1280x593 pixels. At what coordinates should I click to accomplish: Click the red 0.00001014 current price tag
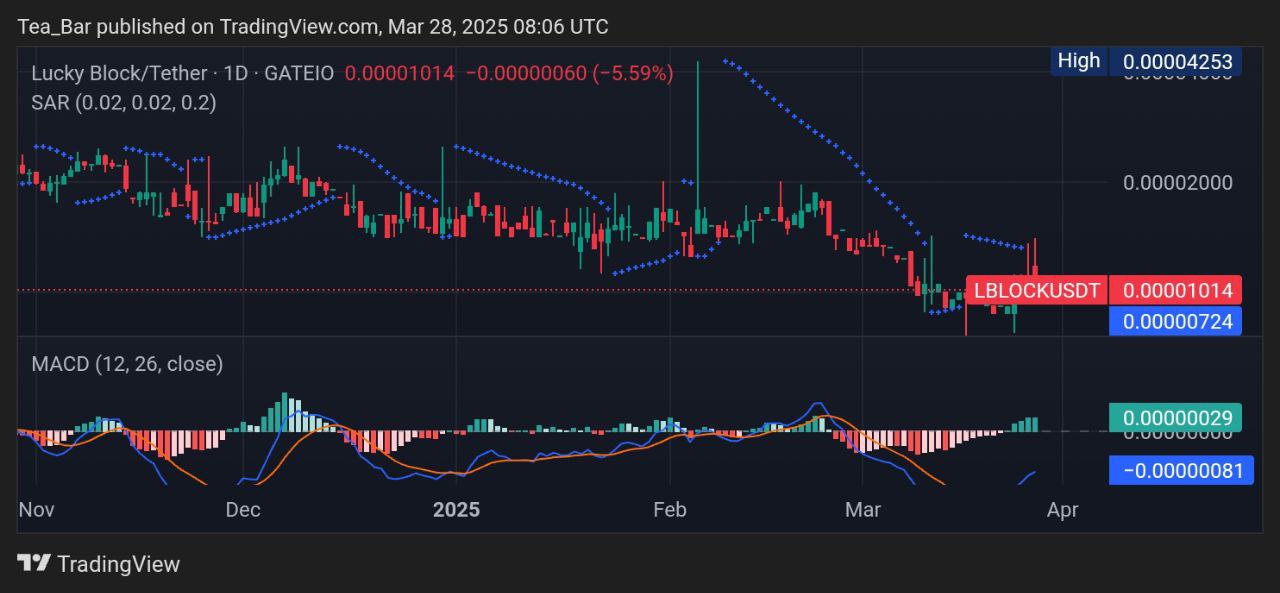pos(1177,291)
